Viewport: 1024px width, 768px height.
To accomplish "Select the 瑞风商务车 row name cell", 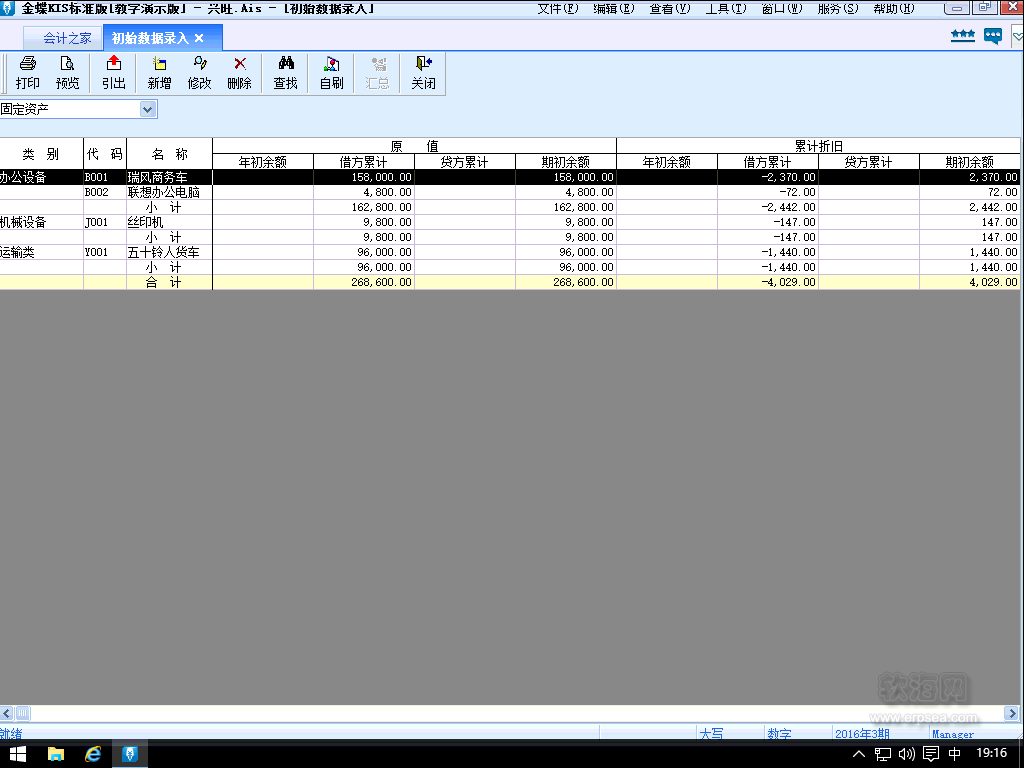I will coord(170,177).
